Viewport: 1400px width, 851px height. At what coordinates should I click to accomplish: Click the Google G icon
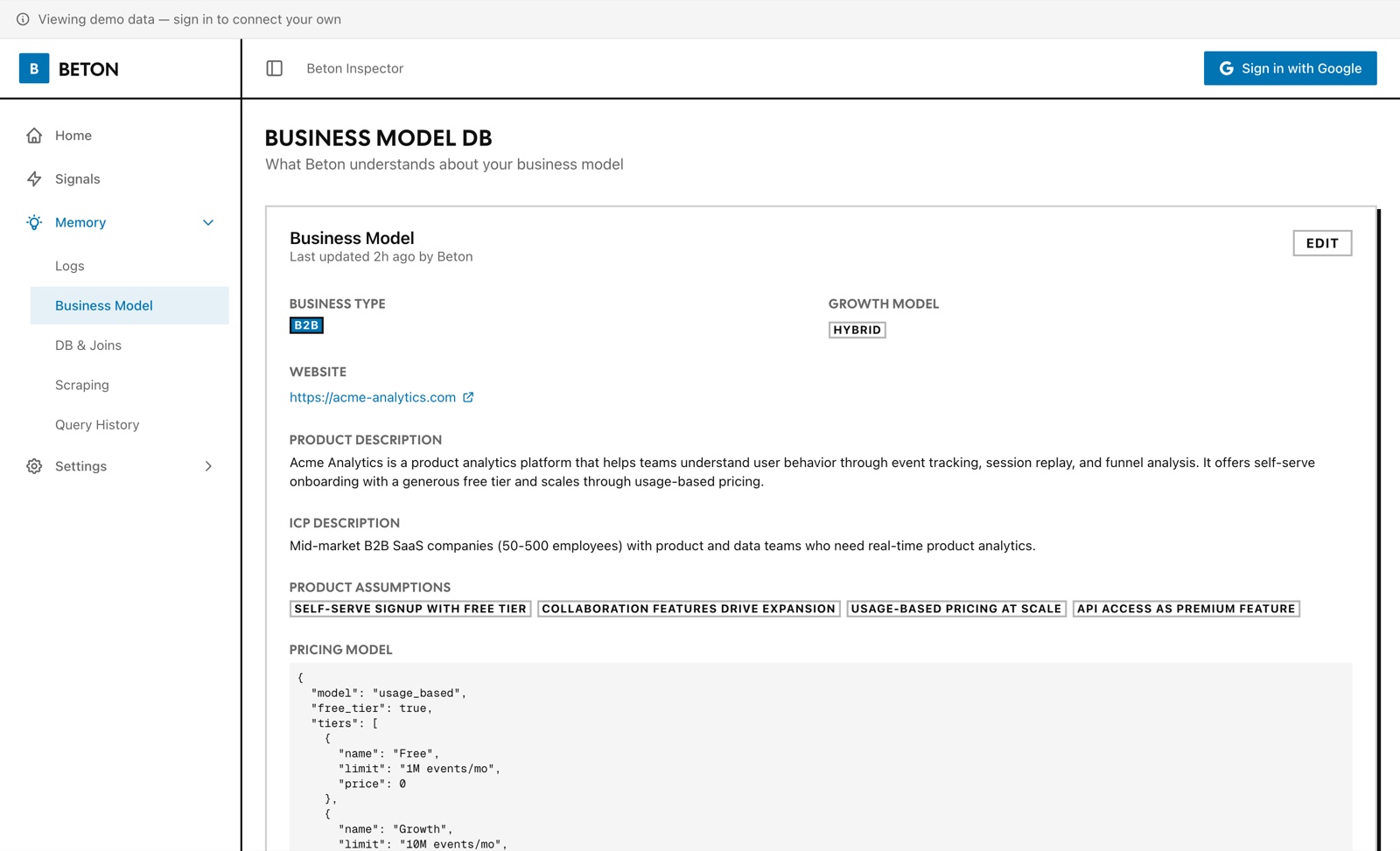pyautogui.click(x=1227, y=68)
